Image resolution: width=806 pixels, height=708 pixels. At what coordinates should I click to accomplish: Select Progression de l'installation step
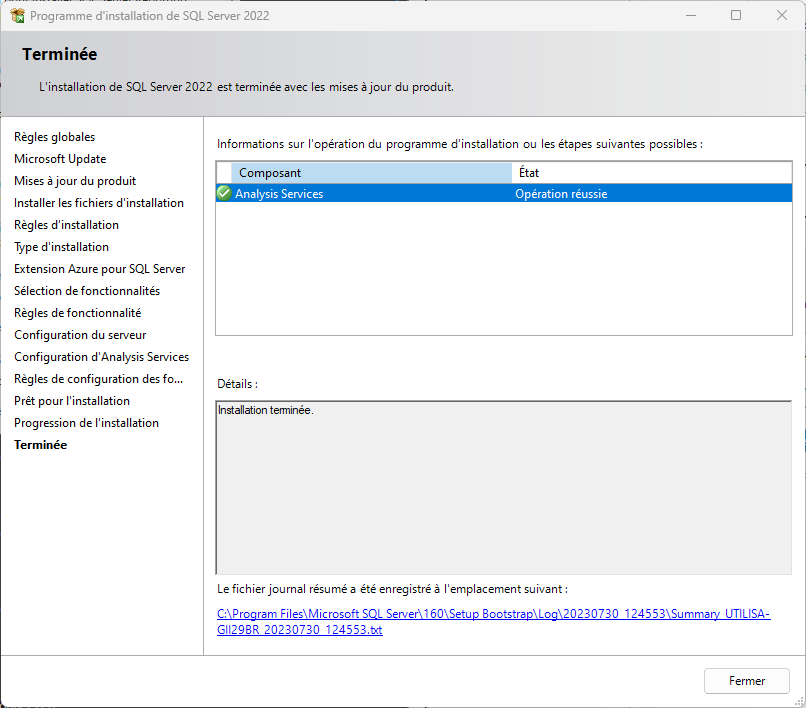(x=86, y=423)
